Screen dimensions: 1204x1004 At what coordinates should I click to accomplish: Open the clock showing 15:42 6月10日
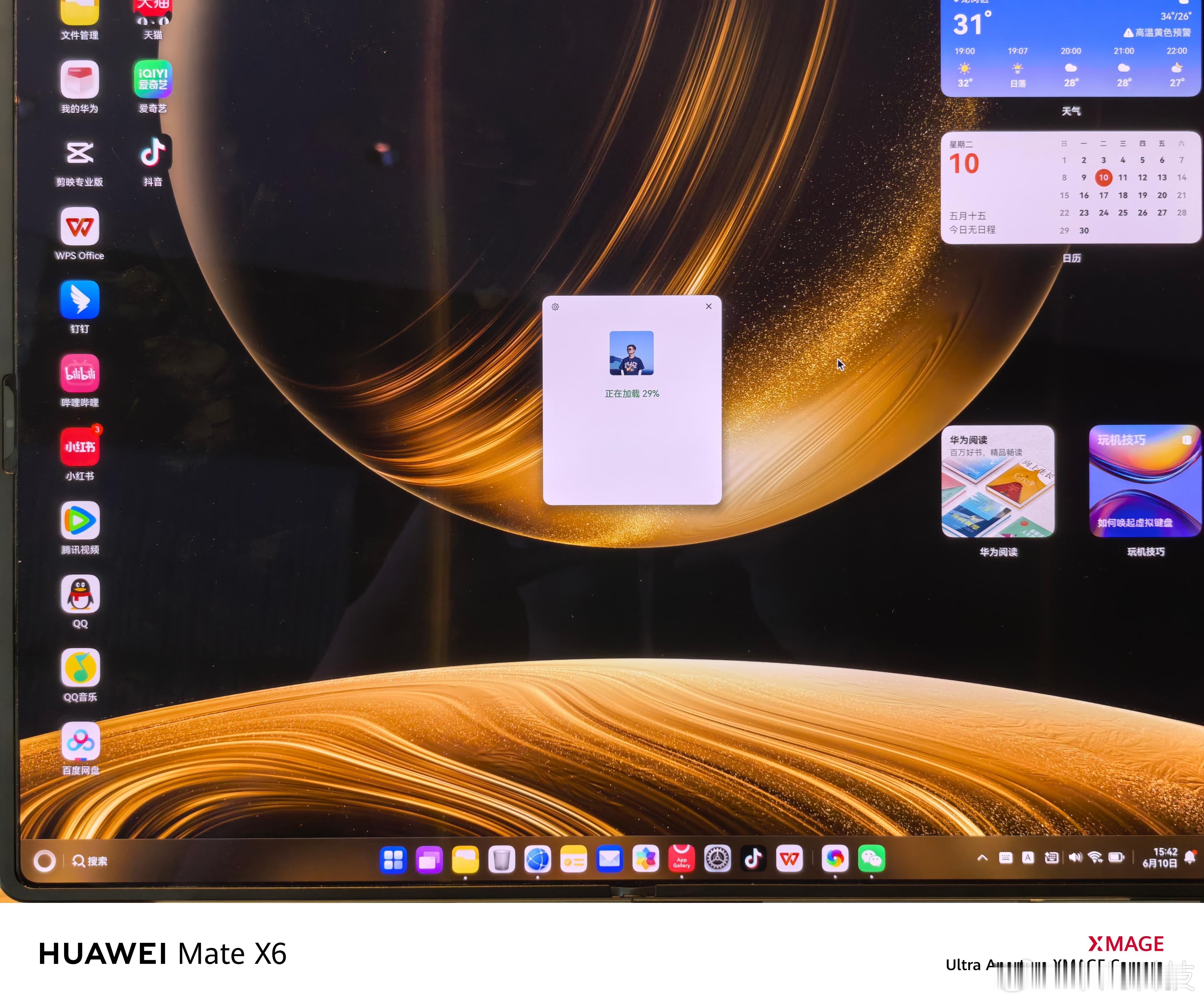pos(1160,858)
